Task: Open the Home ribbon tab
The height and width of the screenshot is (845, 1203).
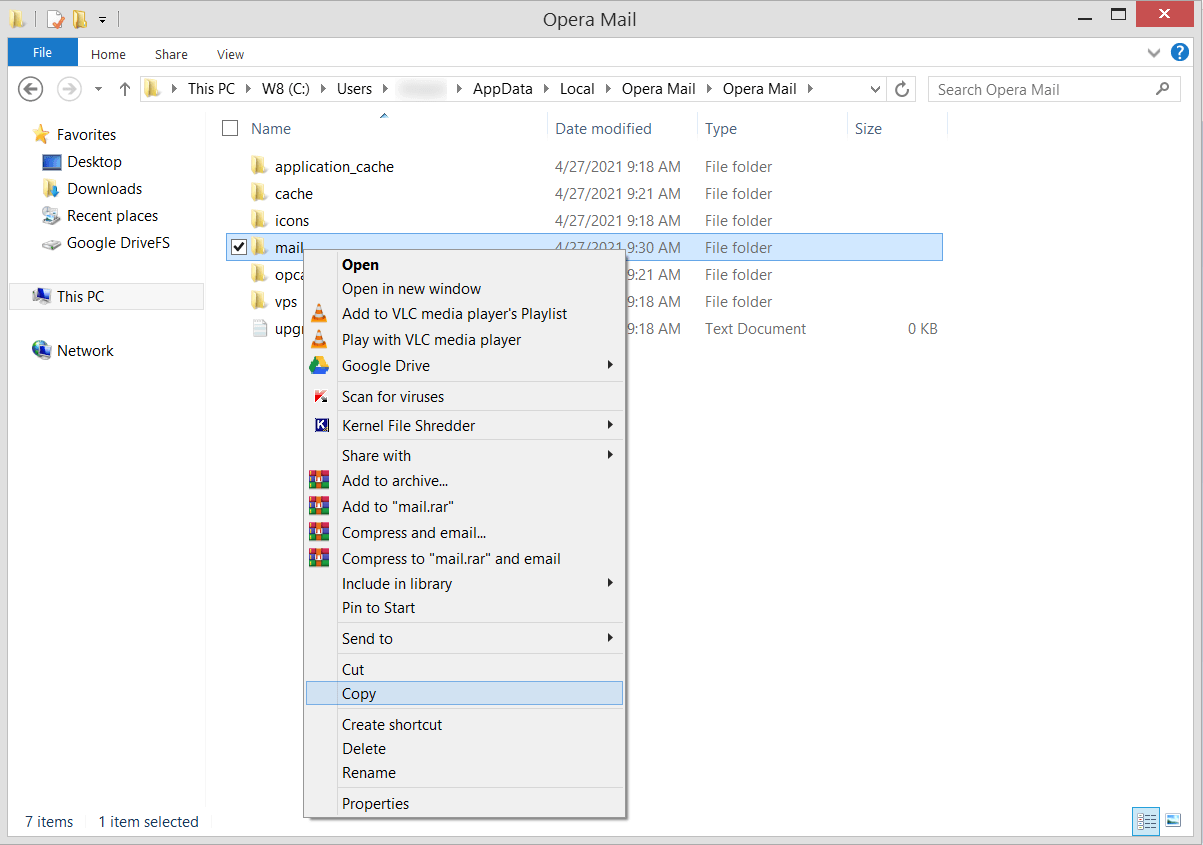Action: pyautogui.click(x=108, y=54)
